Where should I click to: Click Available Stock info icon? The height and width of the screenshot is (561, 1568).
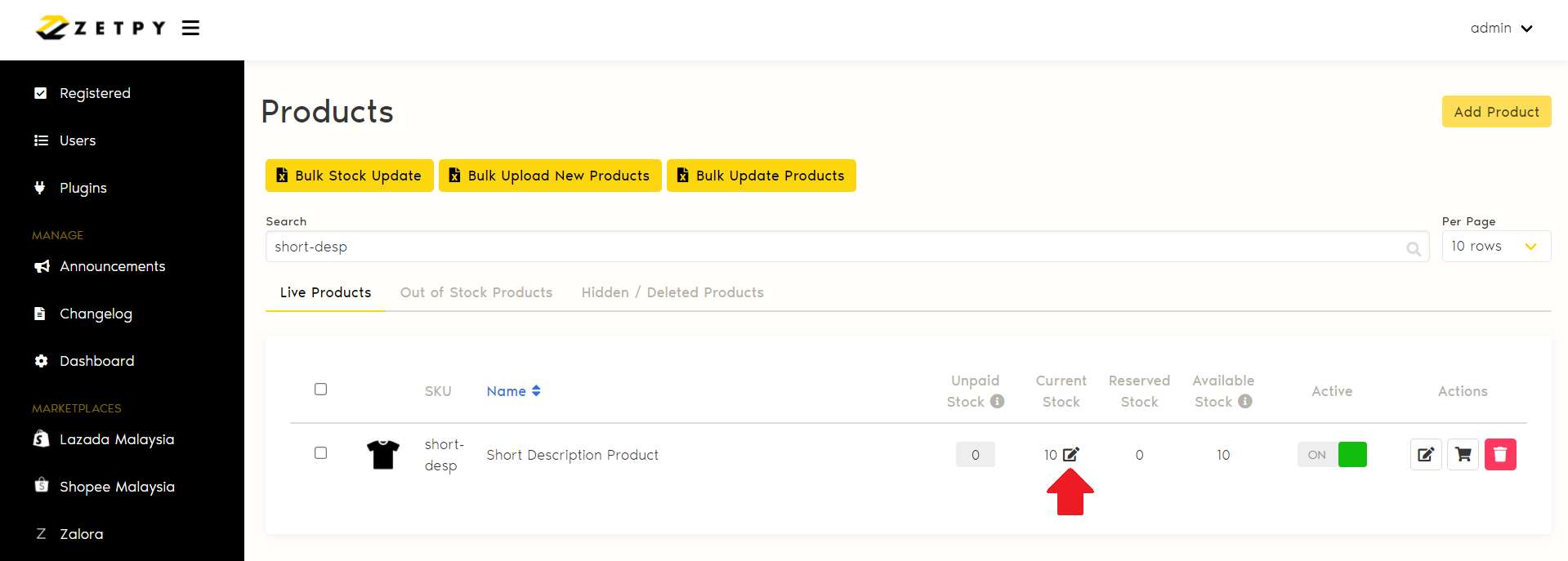[1244, 402]
